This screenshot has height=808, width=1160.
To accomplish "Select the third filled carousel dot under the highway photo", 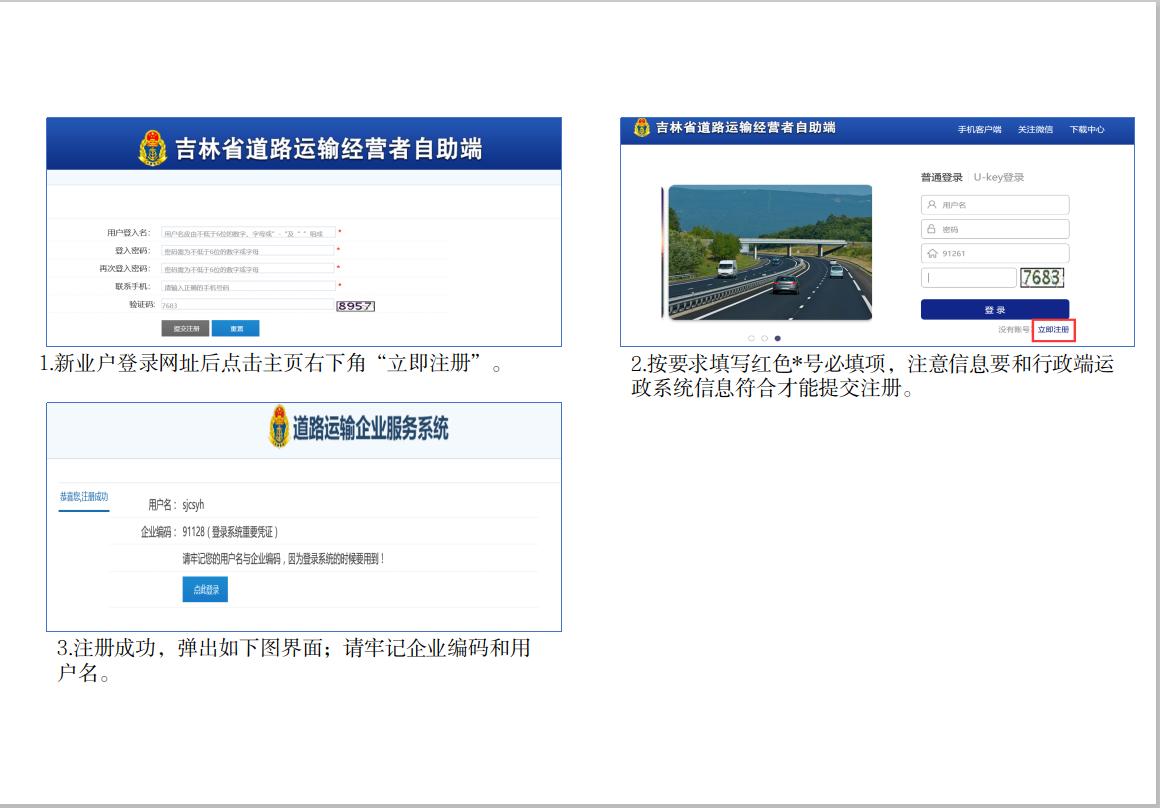I will click(778, 338).
